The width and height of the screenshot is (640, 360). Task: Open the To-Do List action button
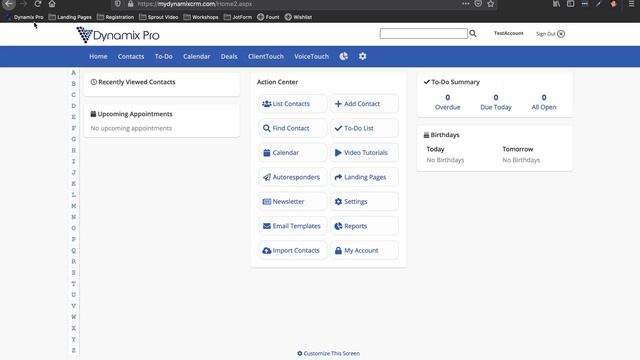point(364,128)
